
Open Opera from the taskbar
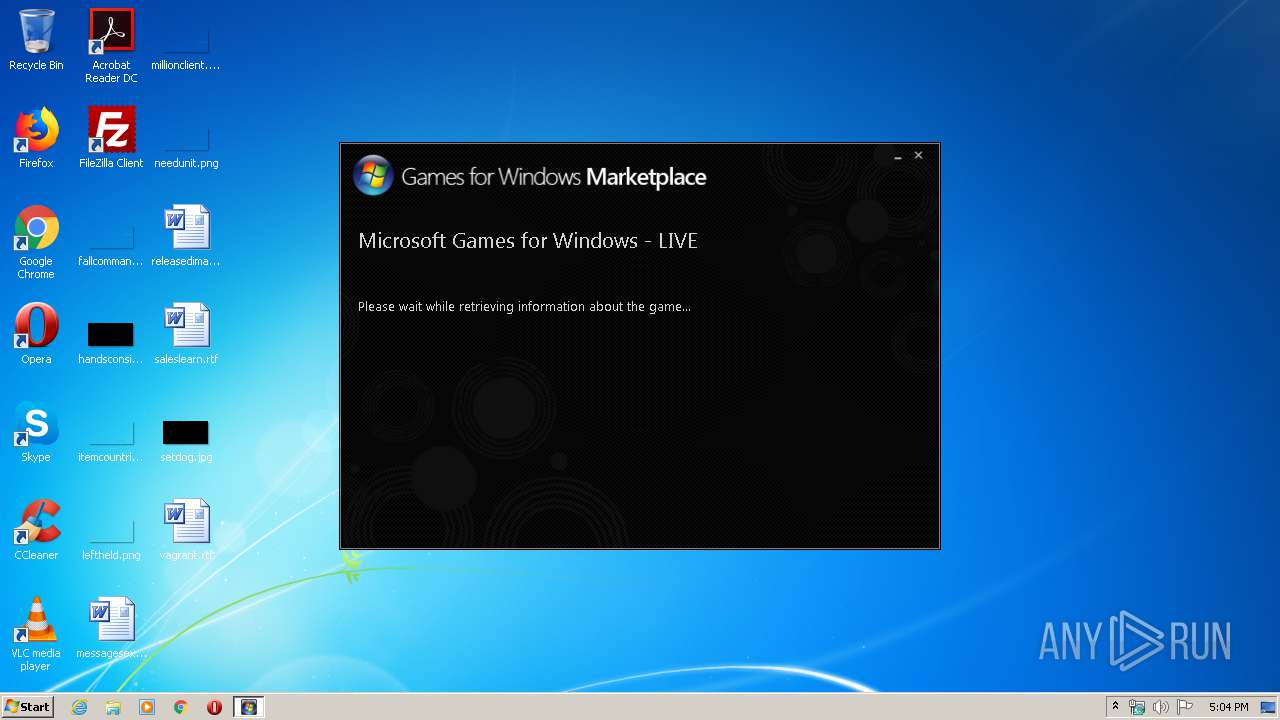tap(214, 707)
